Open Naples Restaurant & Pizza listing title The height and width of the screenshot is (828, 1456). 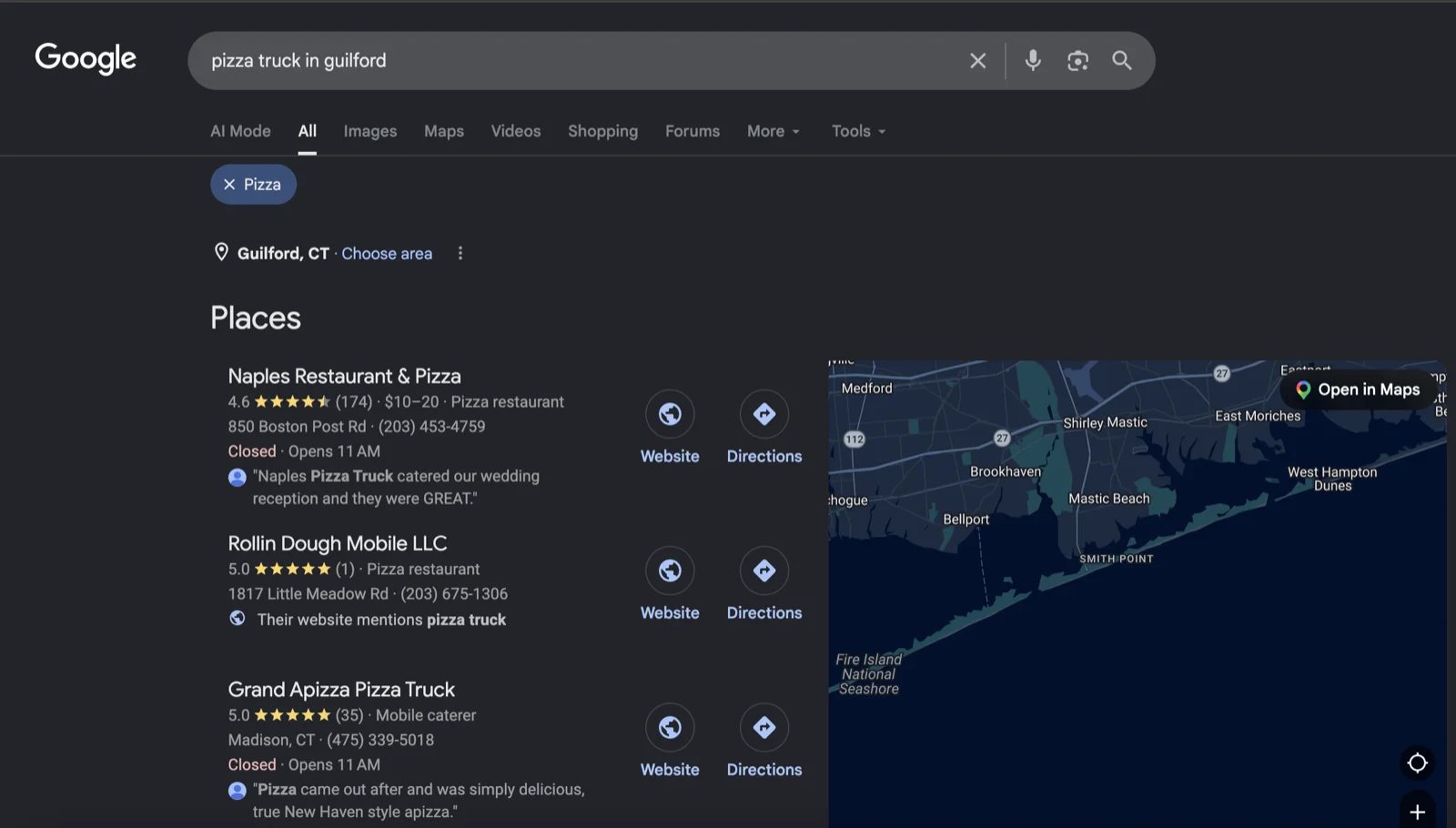click(x=344, y=376)
